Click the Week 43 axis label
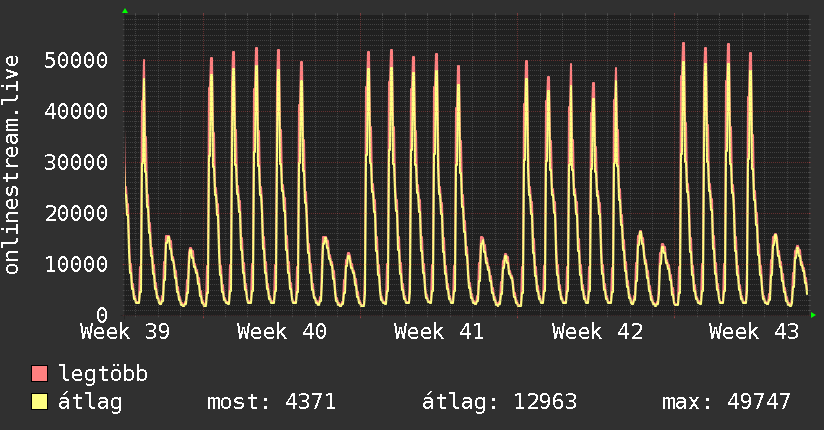 754,332
